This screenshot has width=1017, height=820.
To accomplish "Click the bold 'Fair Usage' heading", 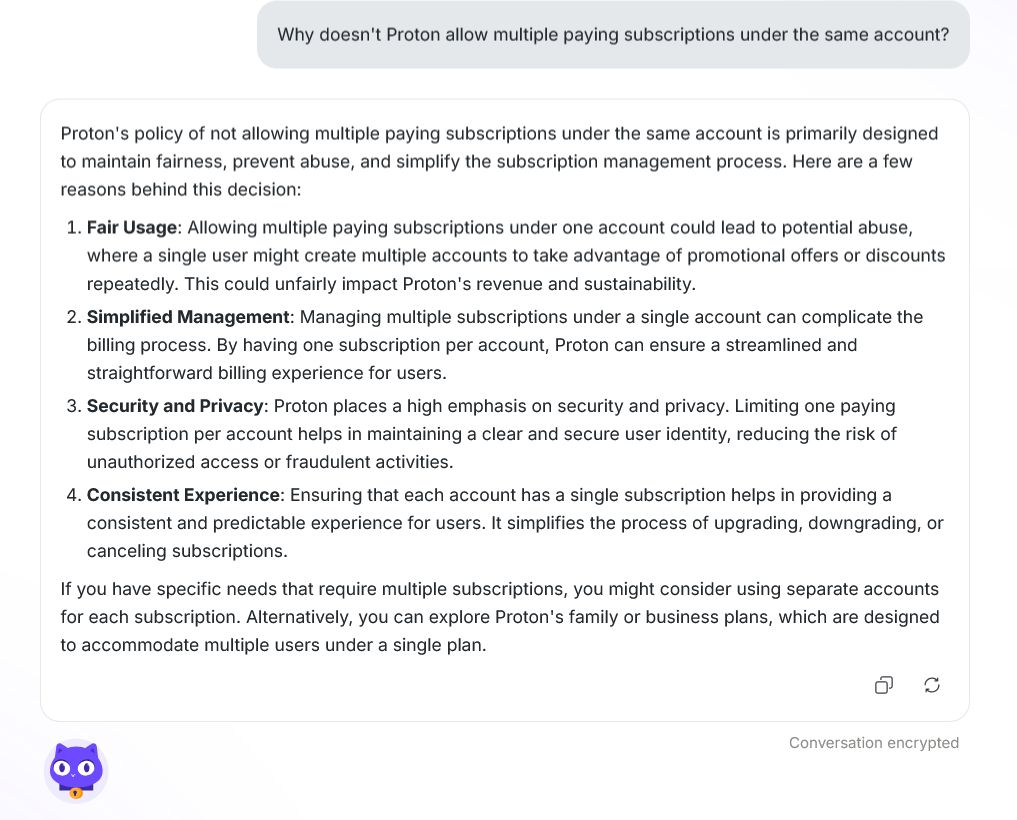I will pyautogui.click(x=132, y=228).
